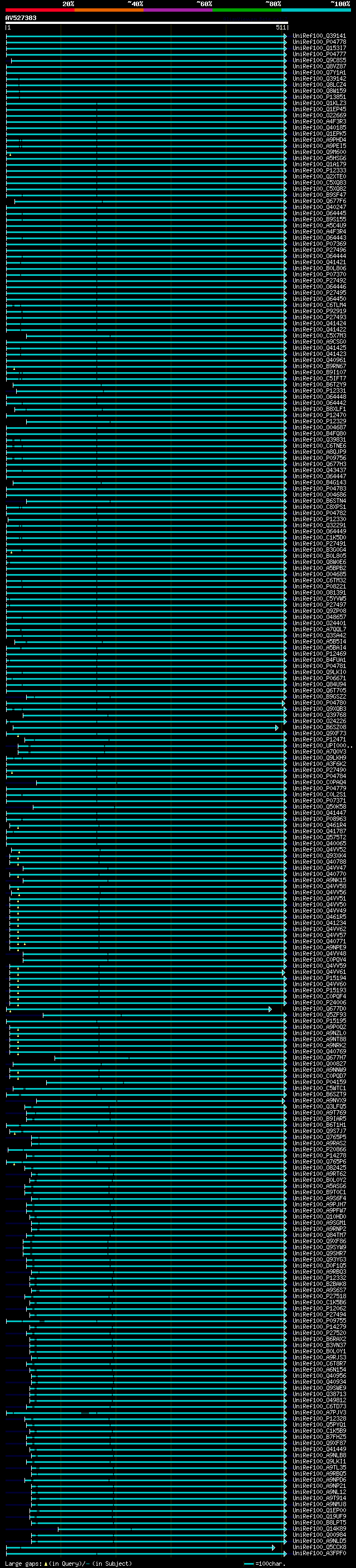Open hit UniRef100_Q39141
The width and height of the screenshot is (356, 1568).
319,36
